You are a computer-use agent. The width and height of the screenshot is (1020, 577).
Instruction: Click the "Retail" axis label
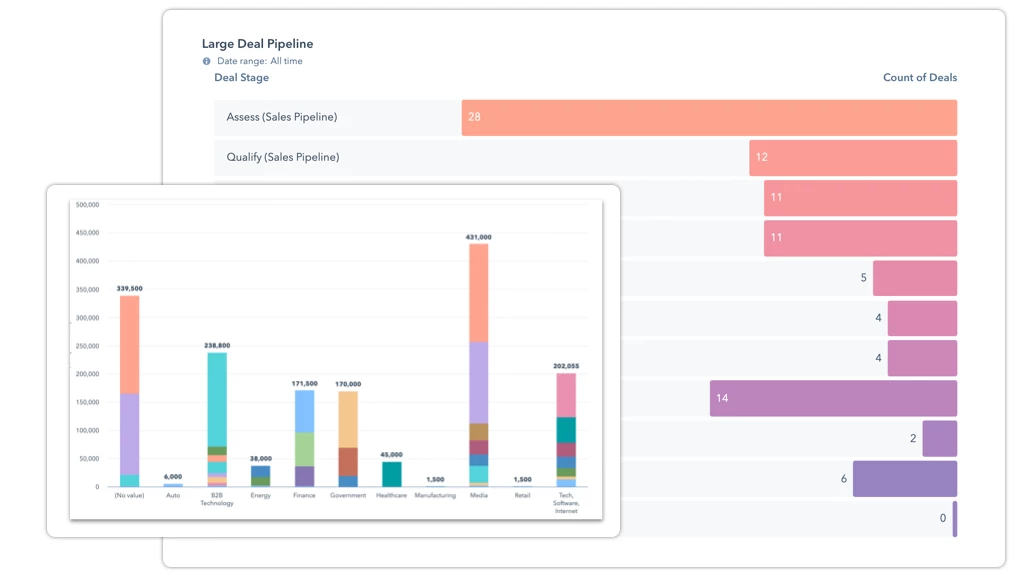point(522,496)
